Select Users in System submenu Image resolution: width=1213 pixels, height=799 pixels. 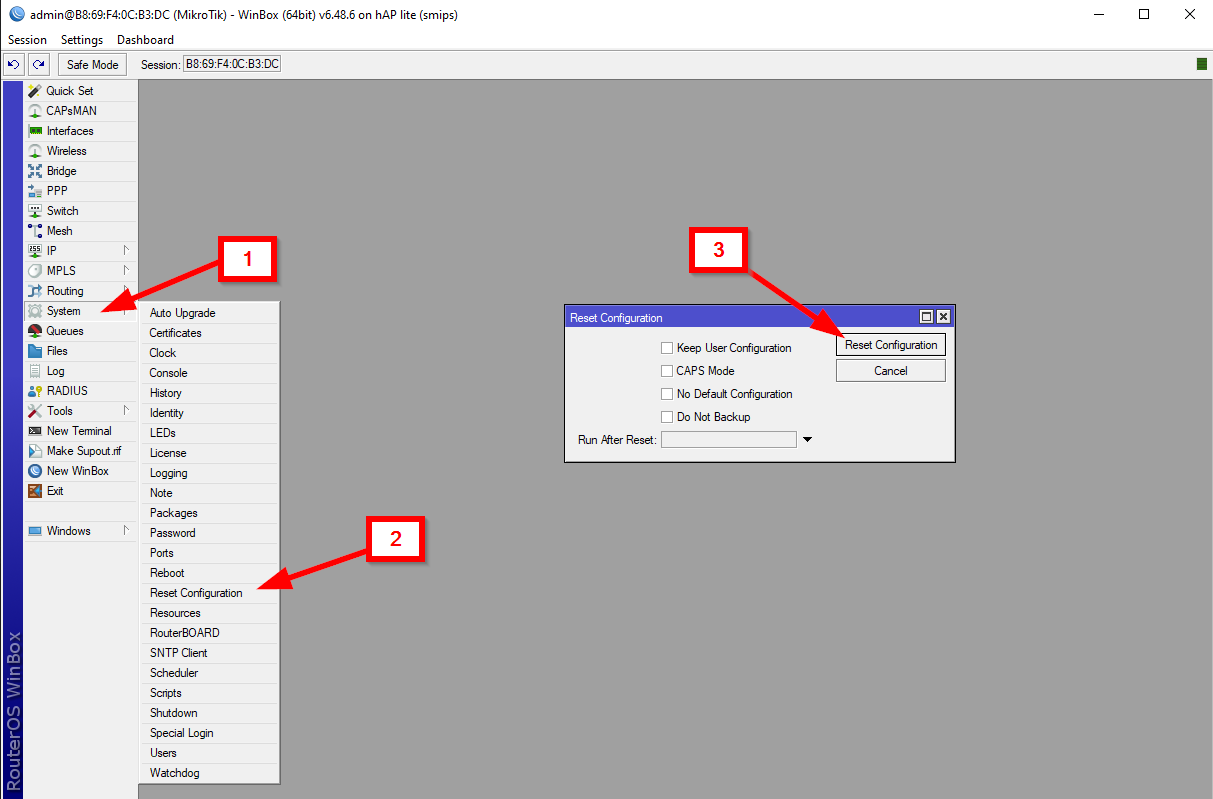[209, 753]
